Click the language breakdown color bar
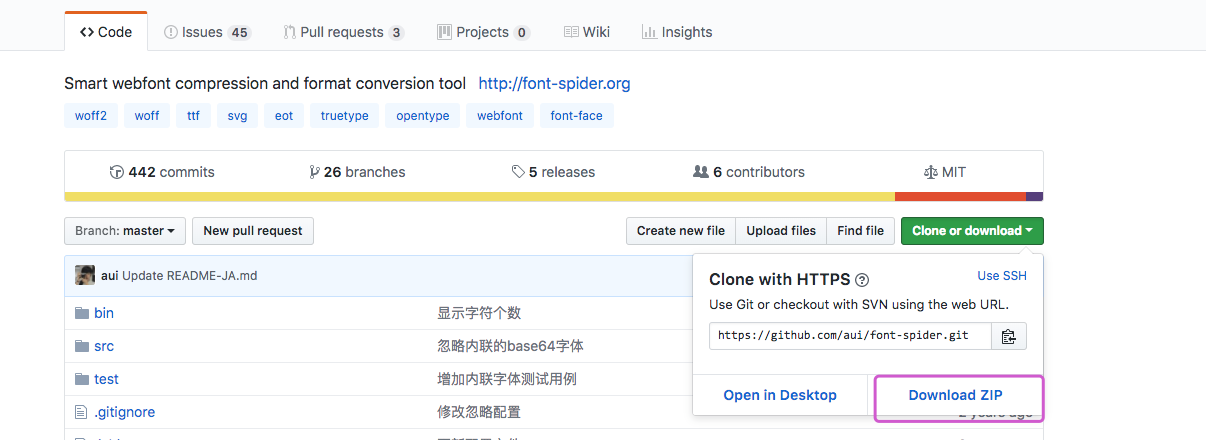 [554, 197]
